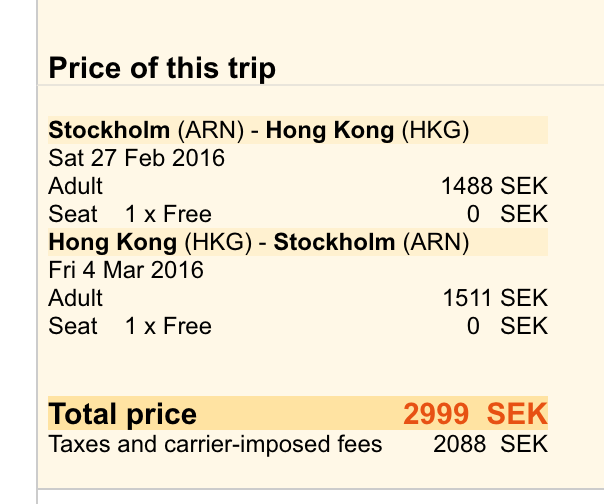Select the orange 2999 SEK total amount
Screen dimensions: 604x504
[x=475, y=414]
